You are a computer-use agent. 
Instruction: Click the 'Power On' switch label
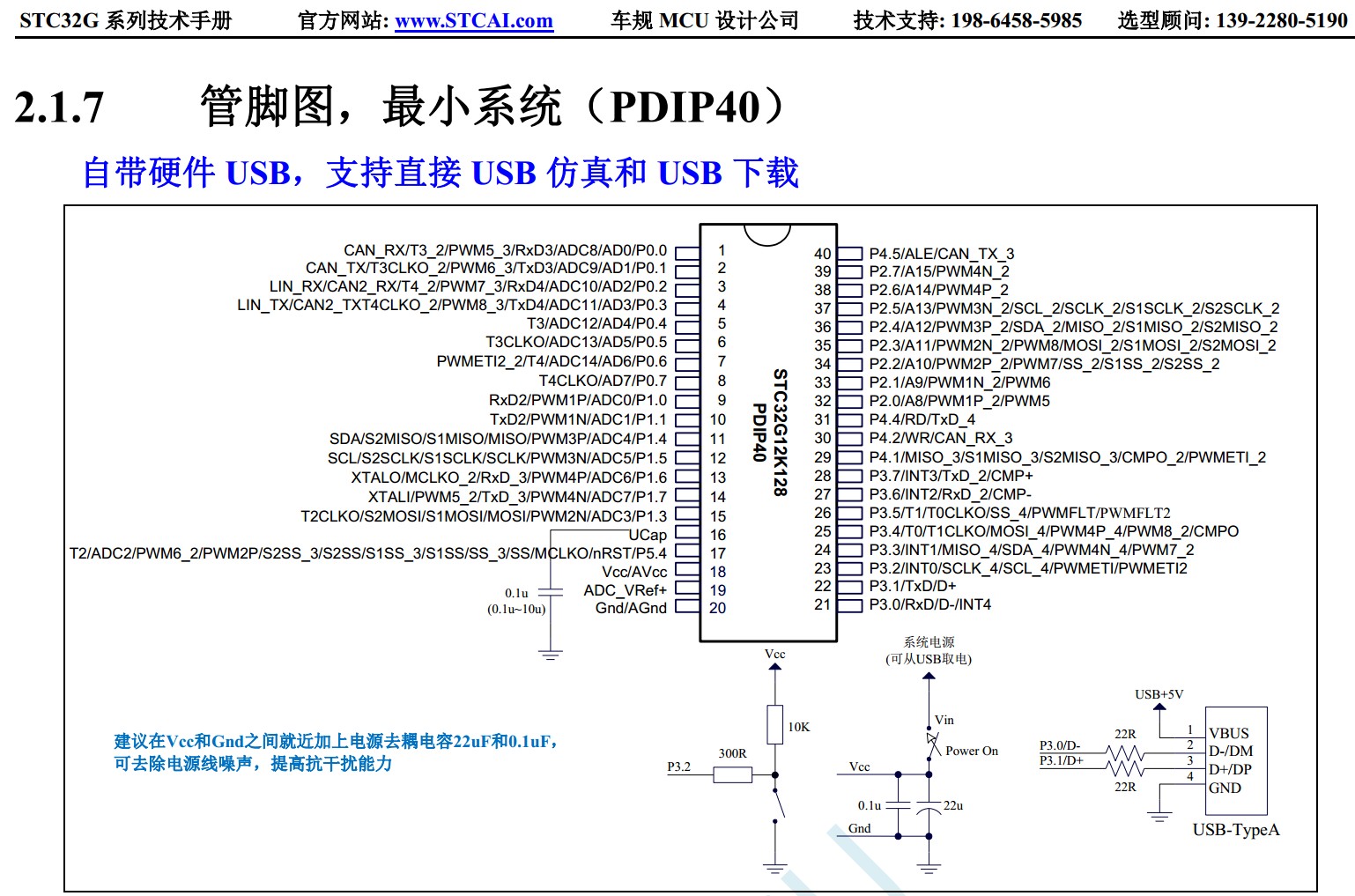tap(972, 751)
